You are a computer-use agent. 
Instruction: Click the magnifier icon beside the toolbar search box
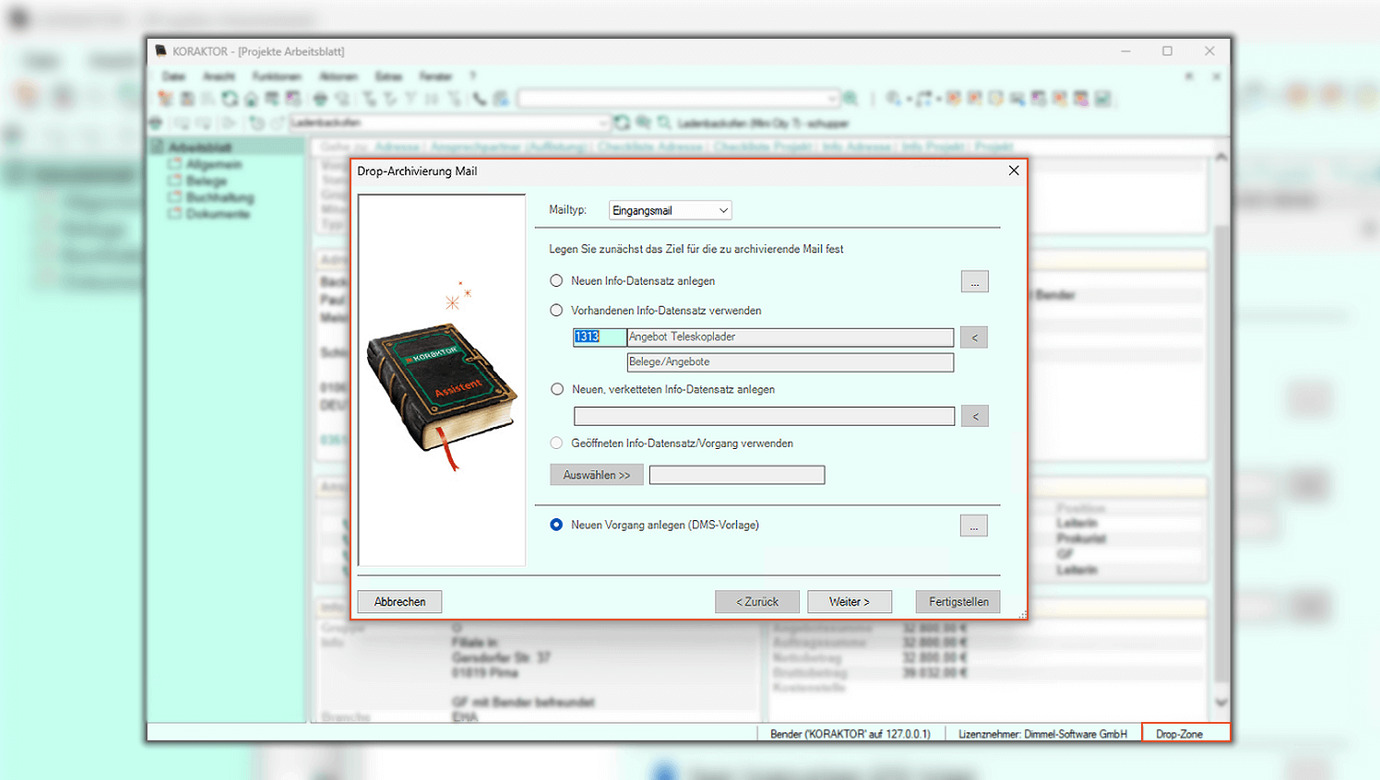(x=850, y=99)
